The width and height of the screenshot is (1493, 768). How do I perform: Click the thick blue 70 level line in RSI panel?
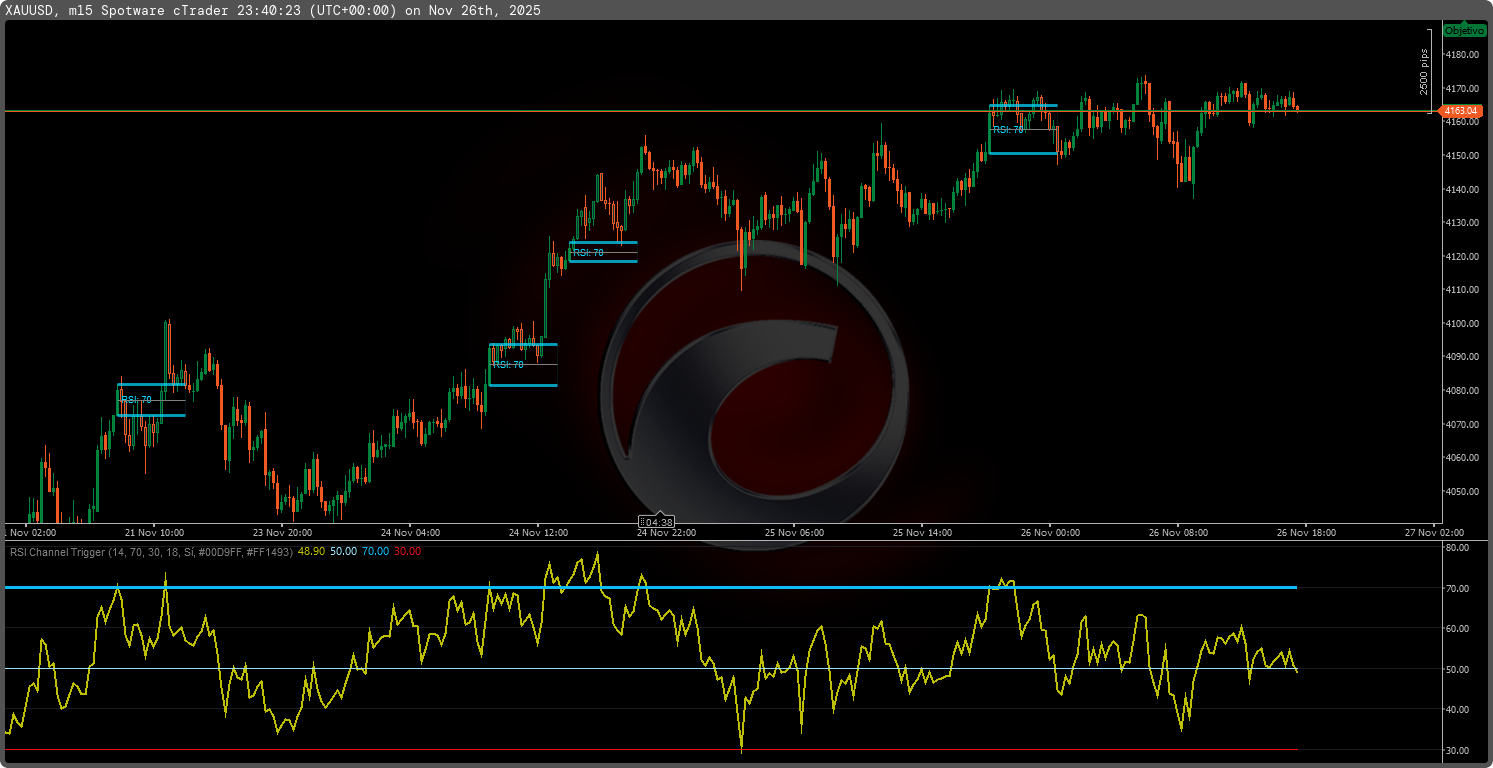(x=650, y=587)
